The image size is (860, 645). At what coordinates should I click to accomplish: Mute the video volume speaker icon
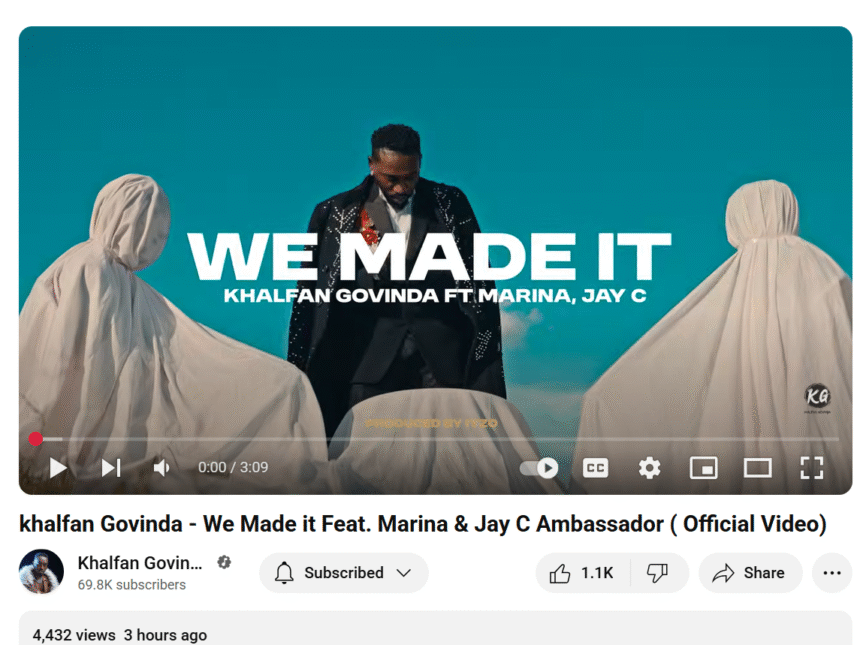click(161, 468)
